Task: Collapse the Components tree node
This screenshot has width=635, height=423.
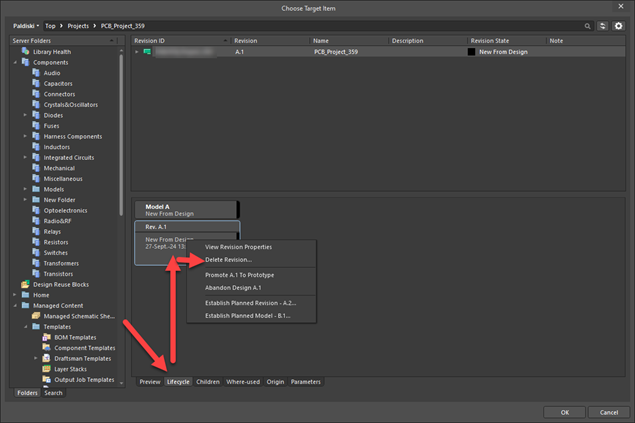Action: (15, 62)
